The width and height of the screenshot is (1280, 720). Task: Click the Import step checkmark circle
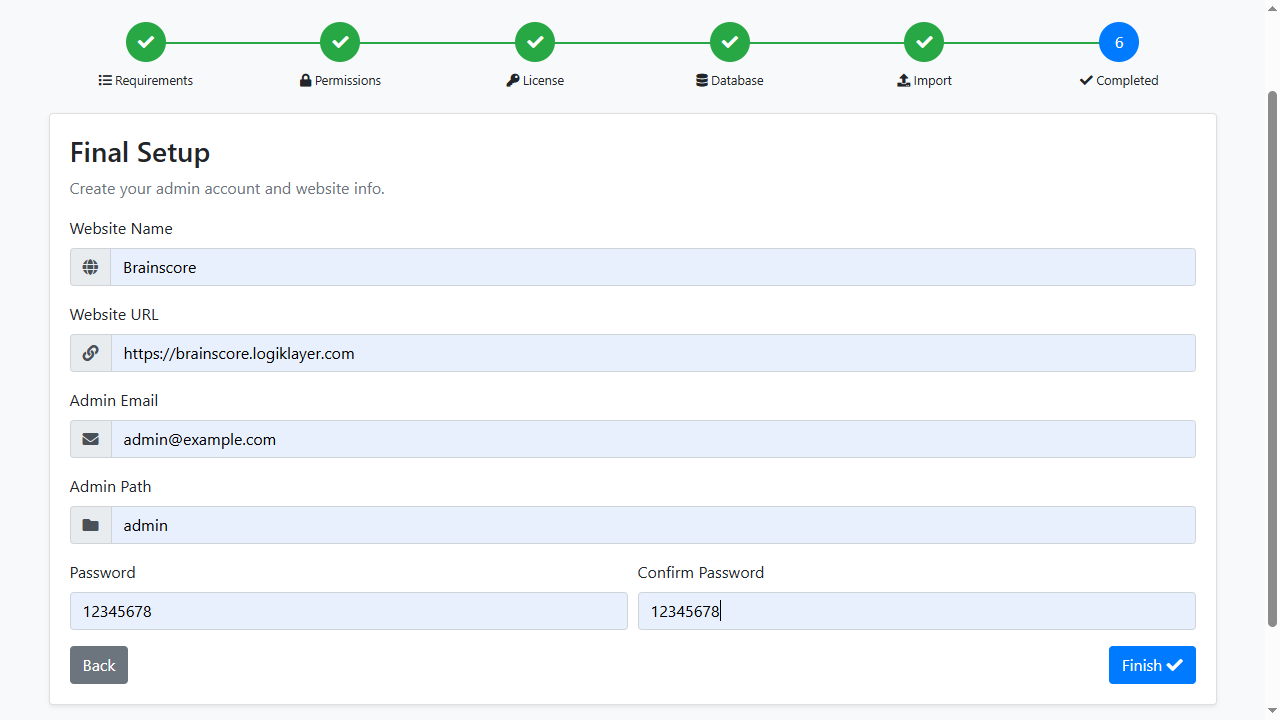[924, 42]
